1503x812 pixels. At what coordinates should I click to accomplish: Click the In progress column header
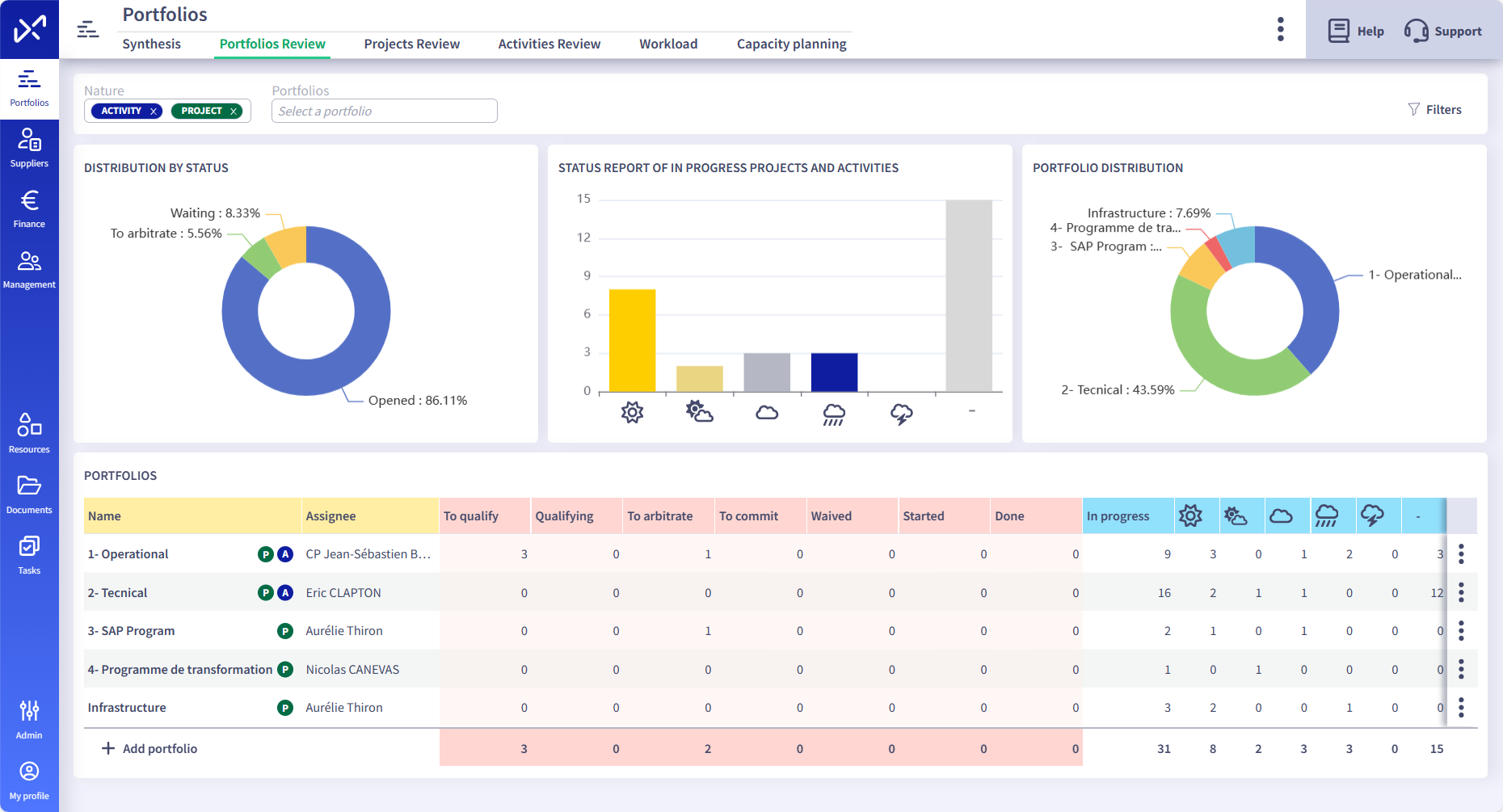1127,515
